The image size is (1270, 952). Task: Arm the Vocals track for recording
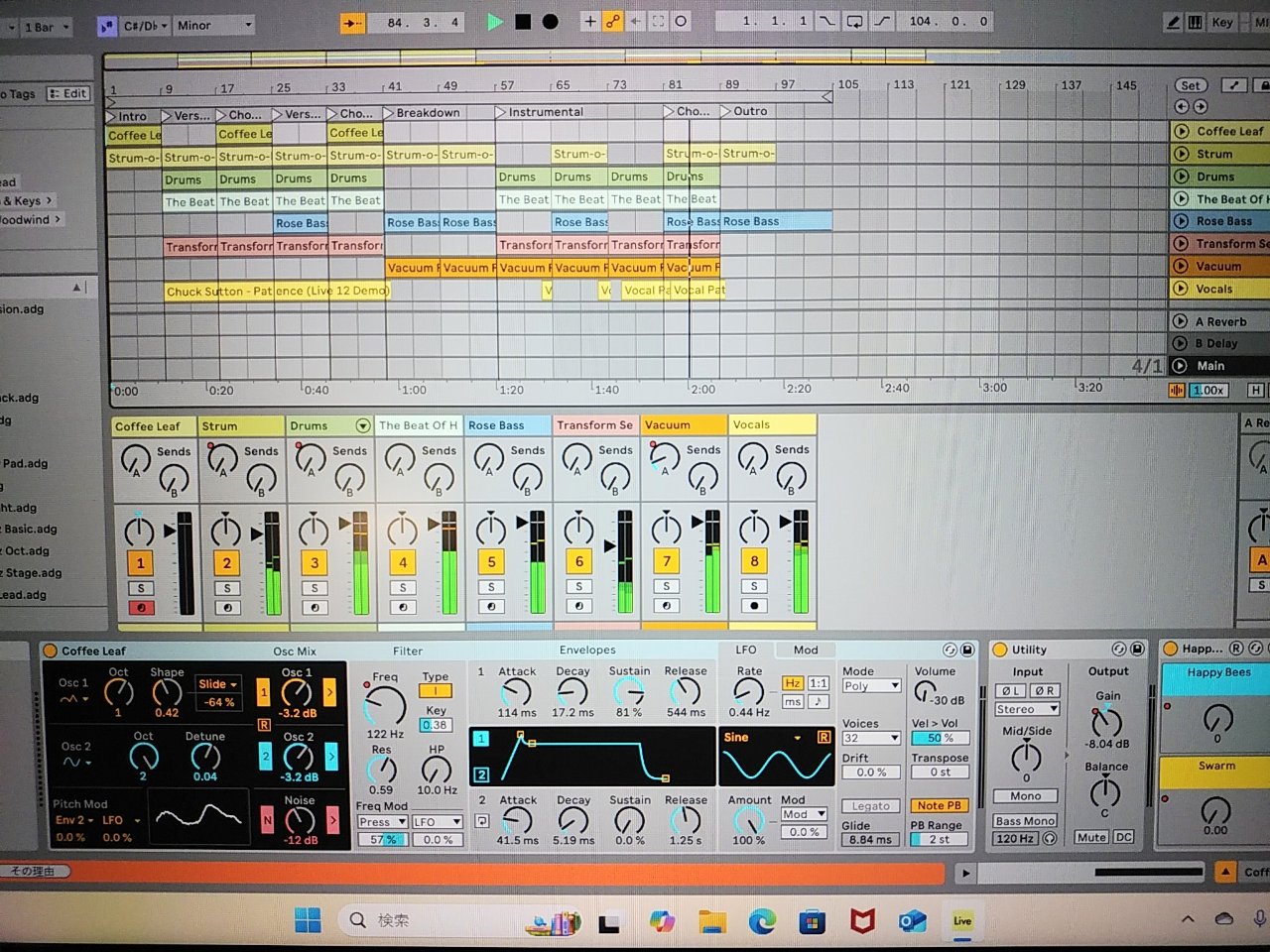click(x=754, y=605)
